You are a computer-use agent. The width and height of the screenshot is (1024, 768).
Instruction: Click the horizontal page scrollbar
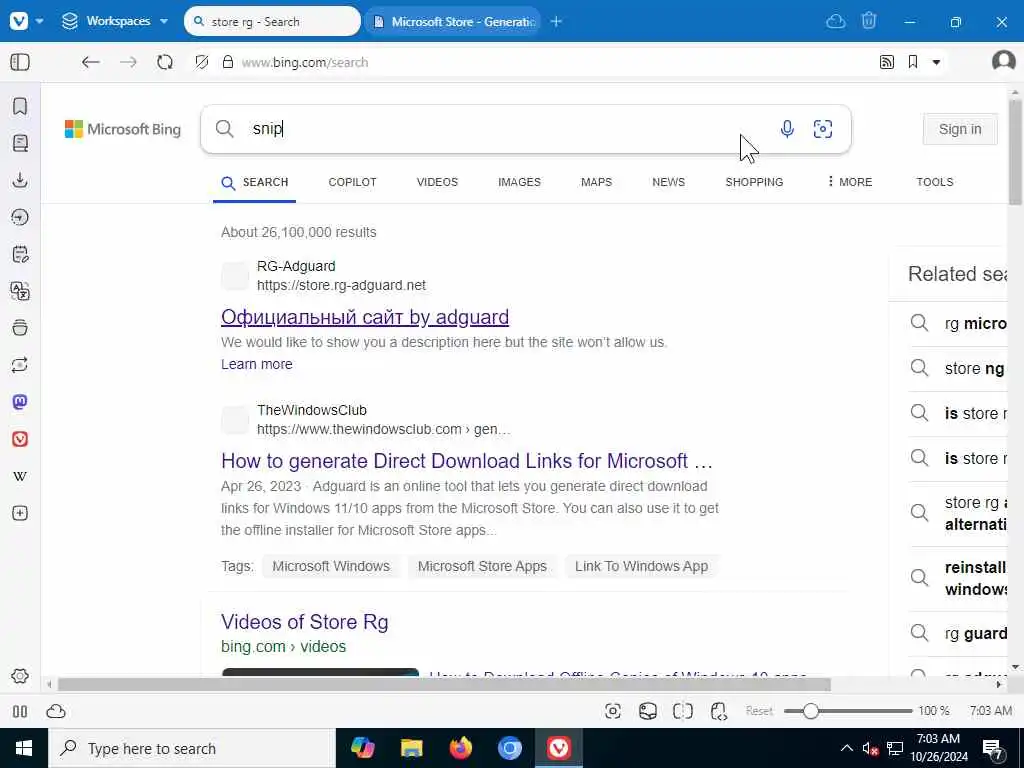coord(444,684)
